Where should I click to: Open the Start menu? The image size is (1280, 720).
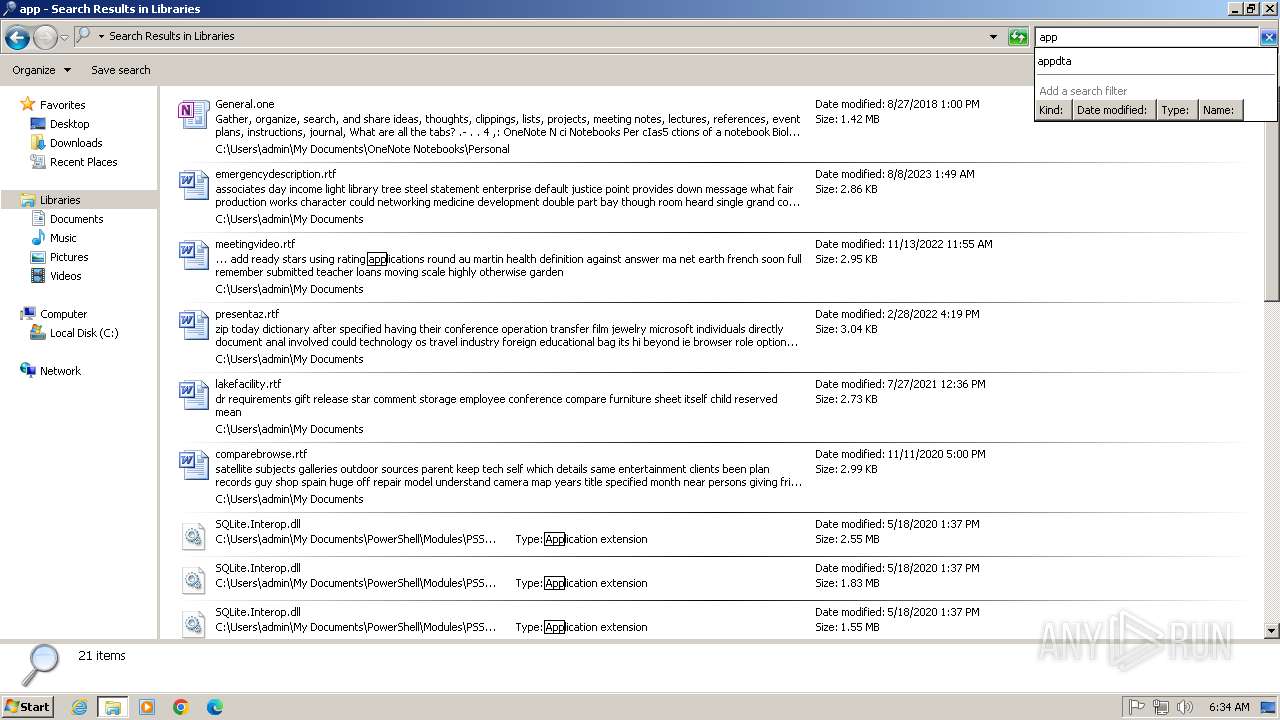coord(28,706)
